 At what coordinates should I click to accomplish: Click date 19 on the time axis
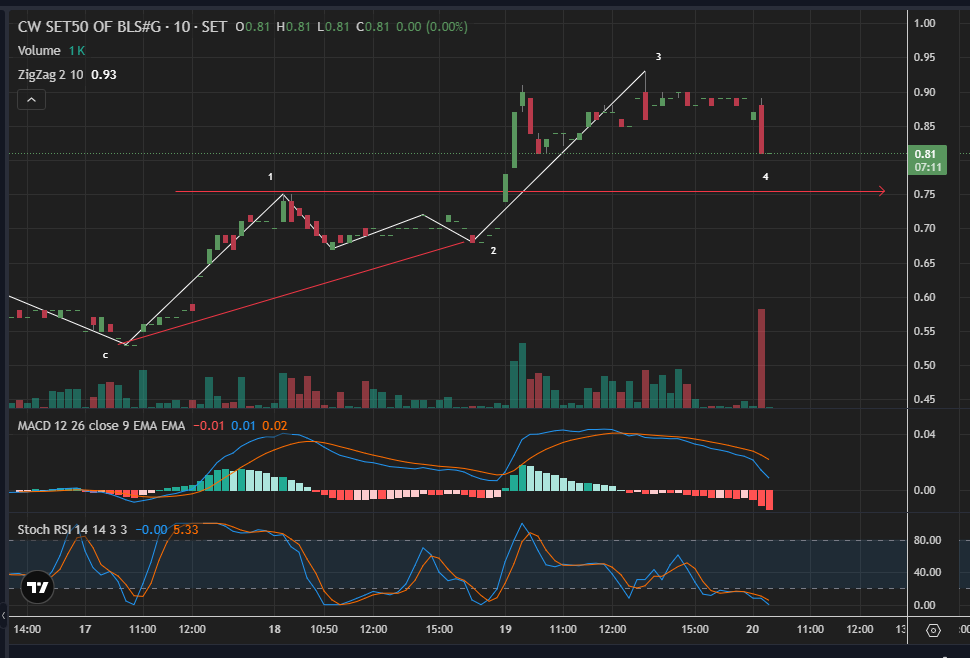[505, 629]
